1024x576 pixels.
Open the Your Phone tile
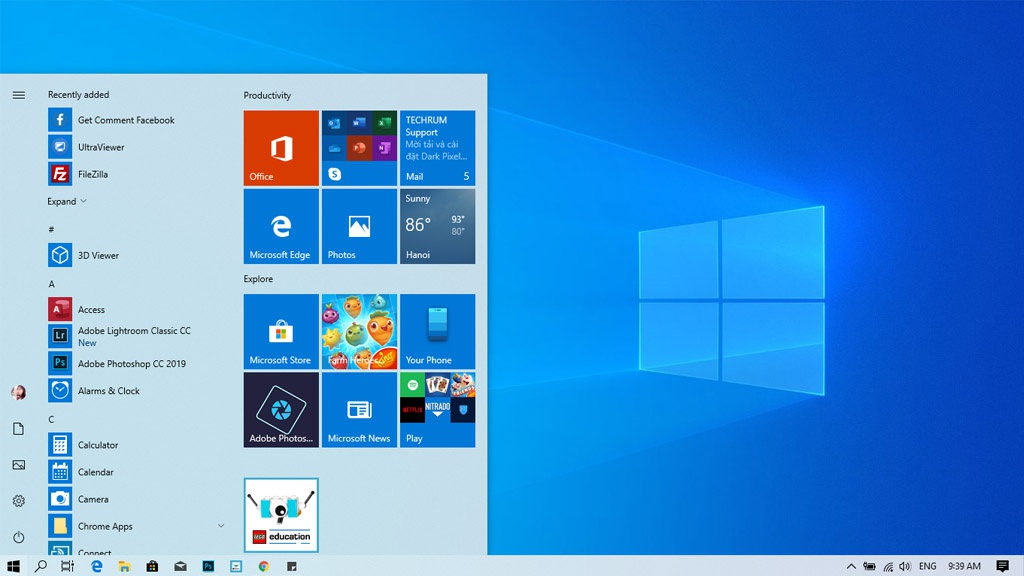[438, 332]
